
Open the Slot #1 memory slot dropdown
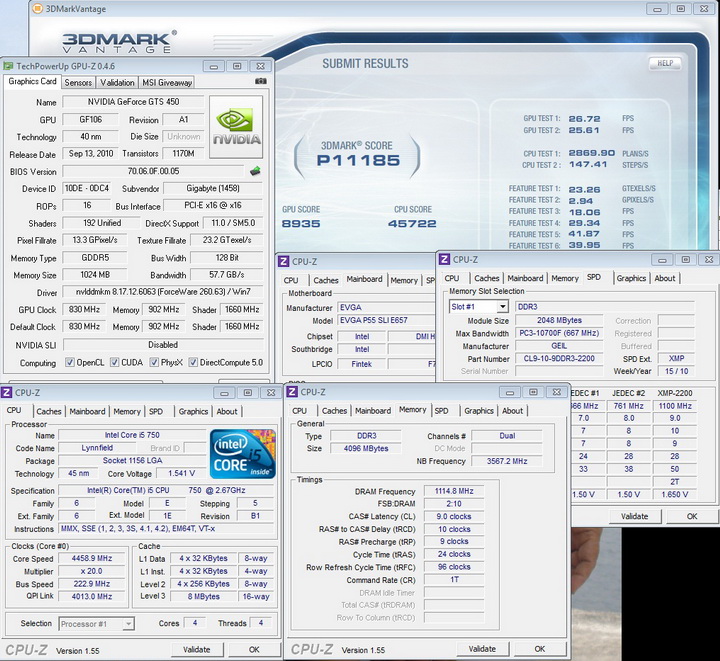coord(478,306)
